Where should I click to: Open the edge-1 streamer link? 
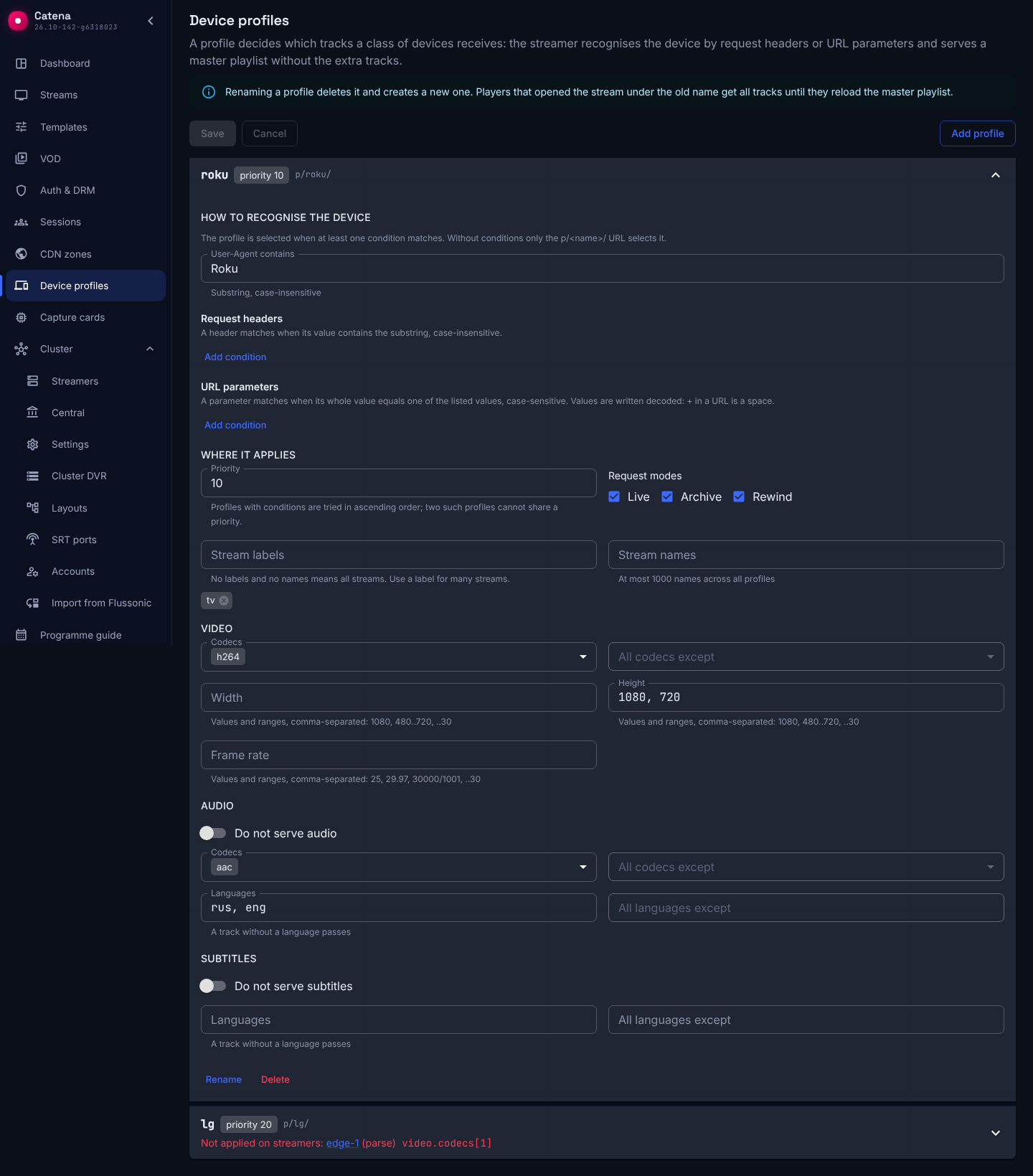point(342,1143)
